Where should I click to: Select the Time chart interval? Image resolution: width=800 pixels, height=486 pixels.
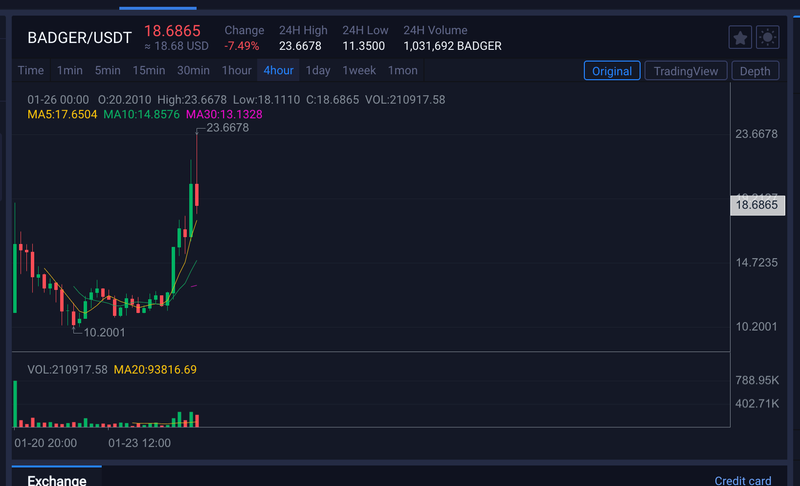pyautogui.click(x=31, y=70)
